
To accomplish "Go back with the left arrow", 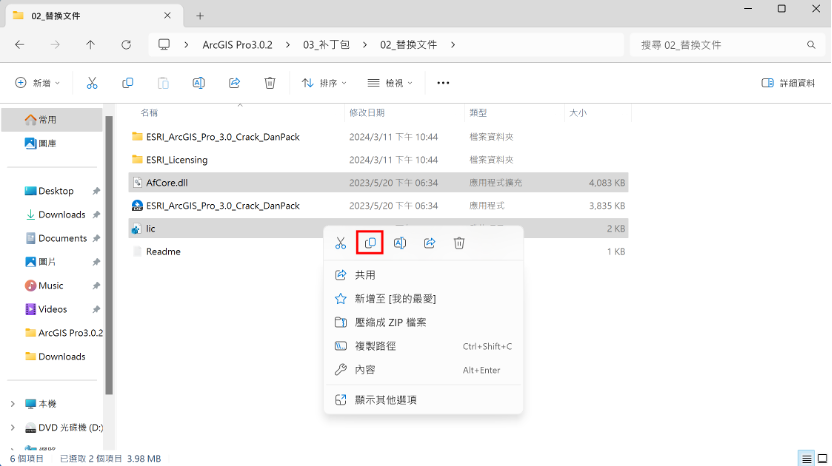I will (20, 45).
